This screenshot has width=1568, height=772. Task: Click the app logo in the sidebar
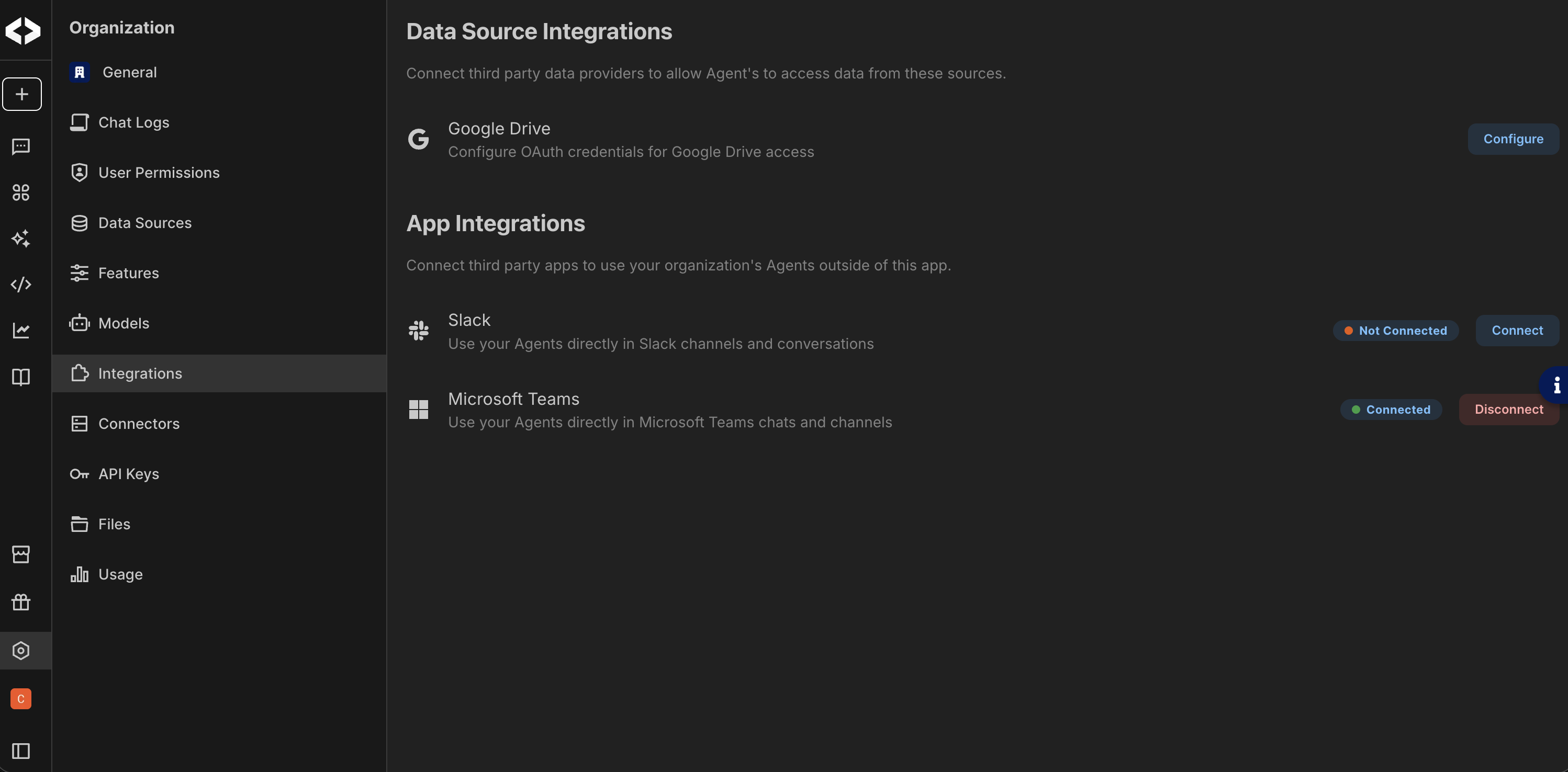click(x=23, y=30)
